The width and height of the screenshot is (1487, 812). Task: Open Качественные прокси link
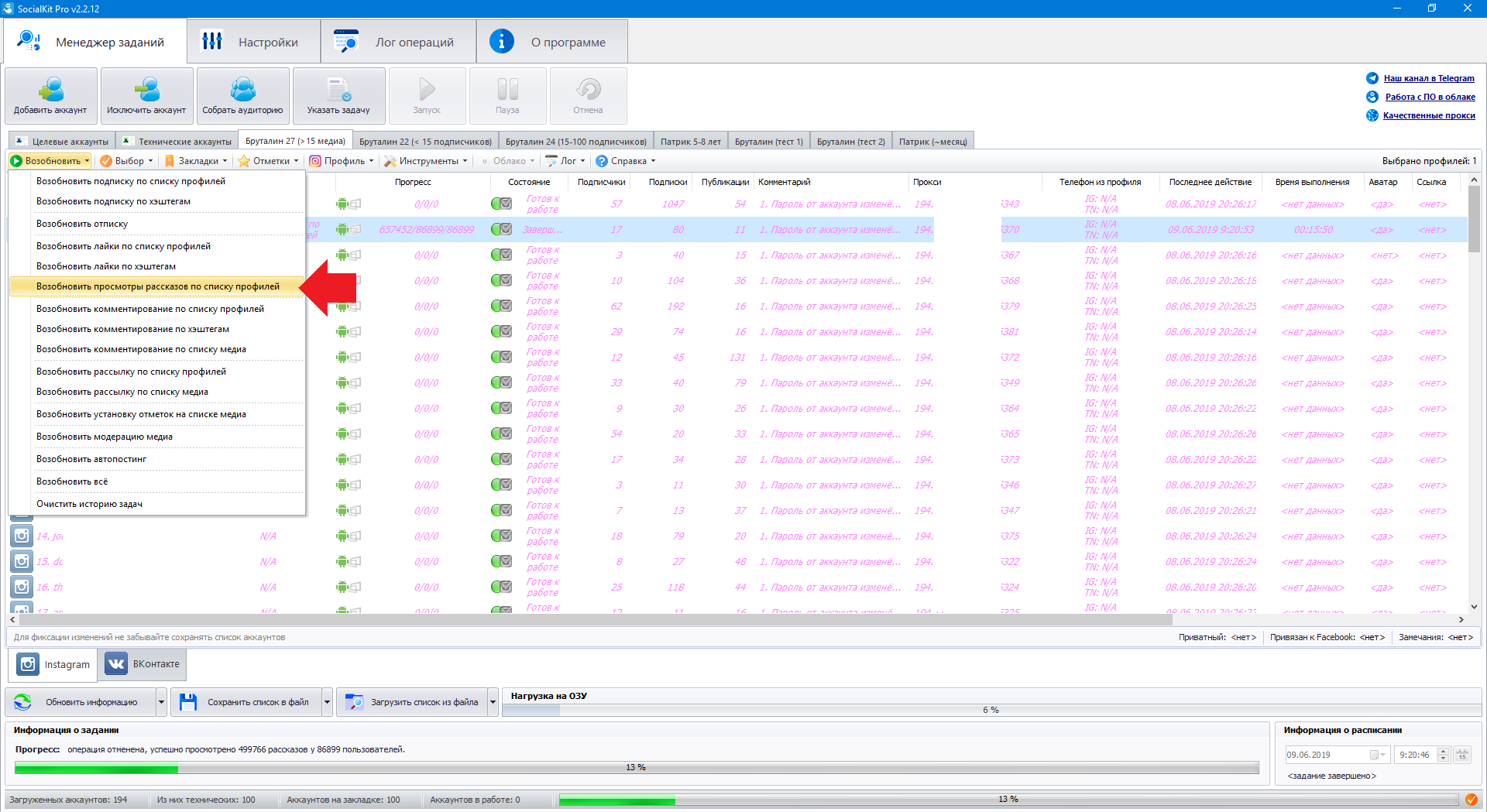coord(1429,115)
